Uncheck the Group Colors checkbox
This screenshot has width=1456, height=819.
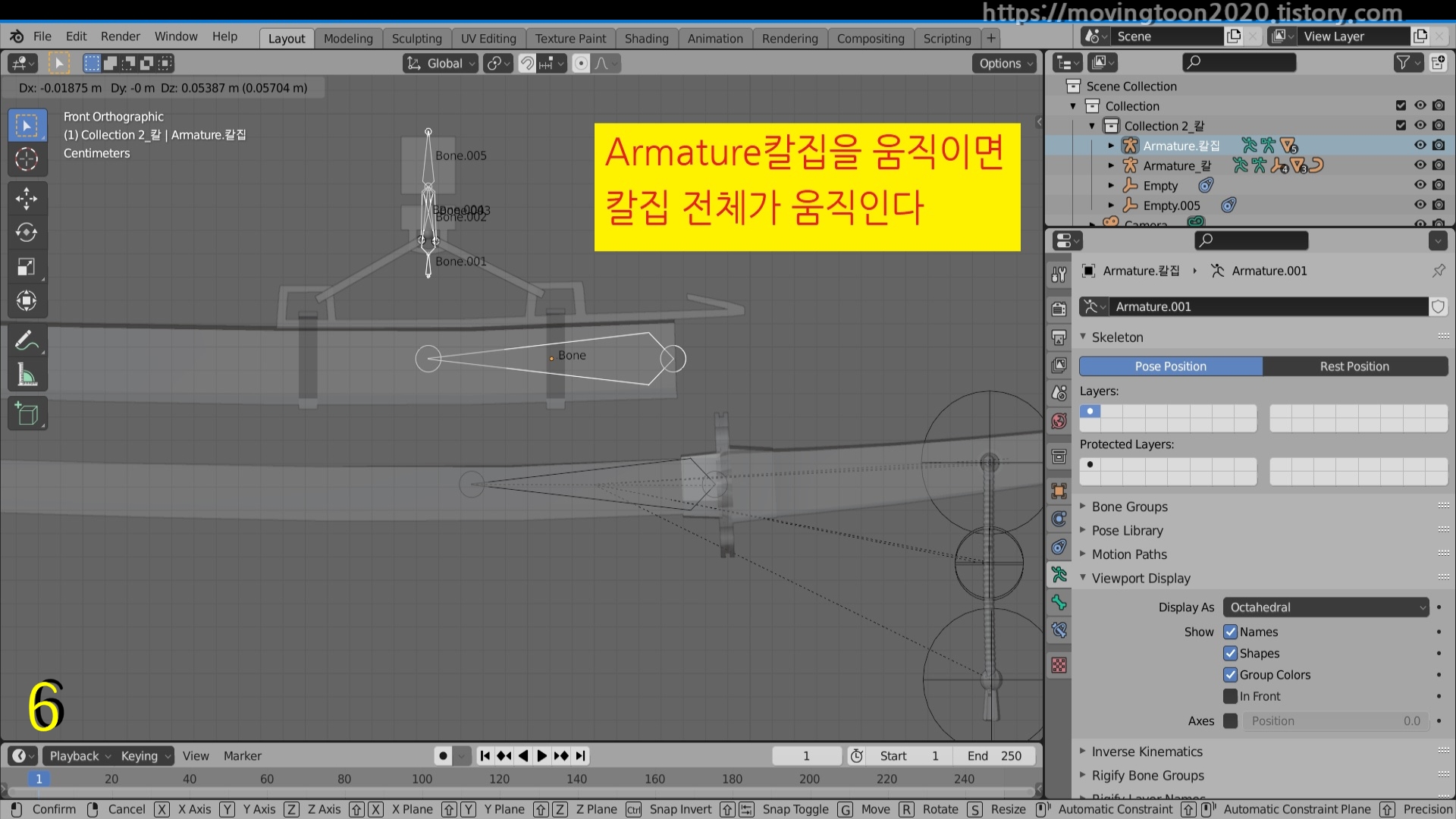[1230, 675]
